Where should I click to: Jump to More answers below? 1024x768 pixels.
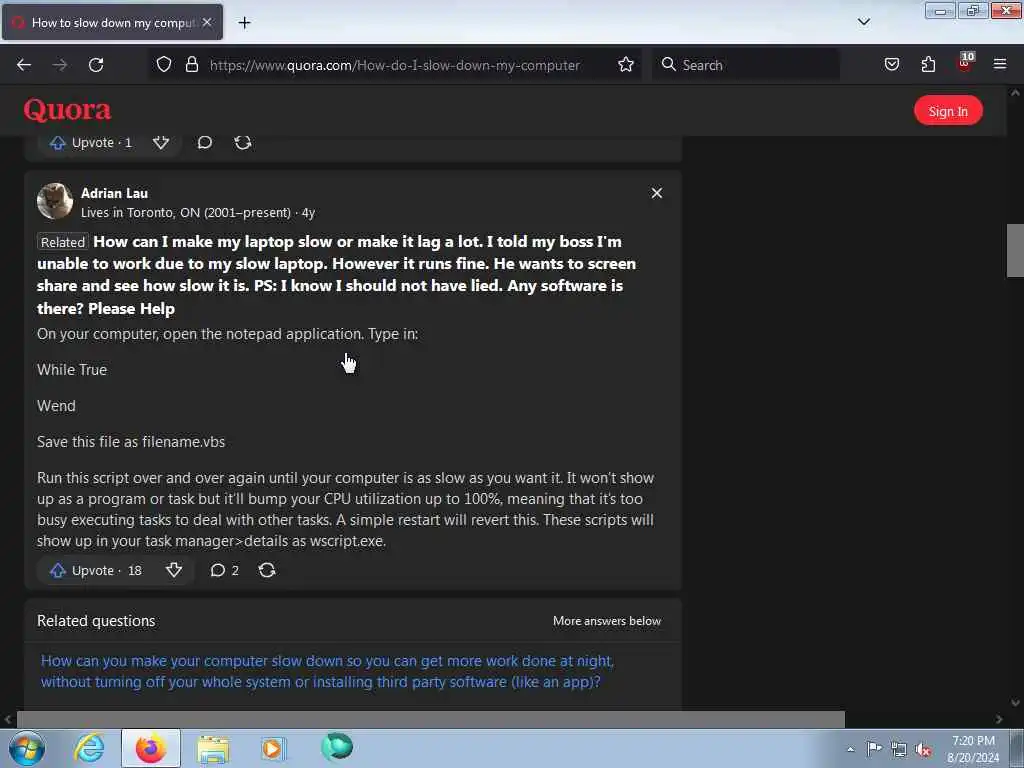click(607, 621)
